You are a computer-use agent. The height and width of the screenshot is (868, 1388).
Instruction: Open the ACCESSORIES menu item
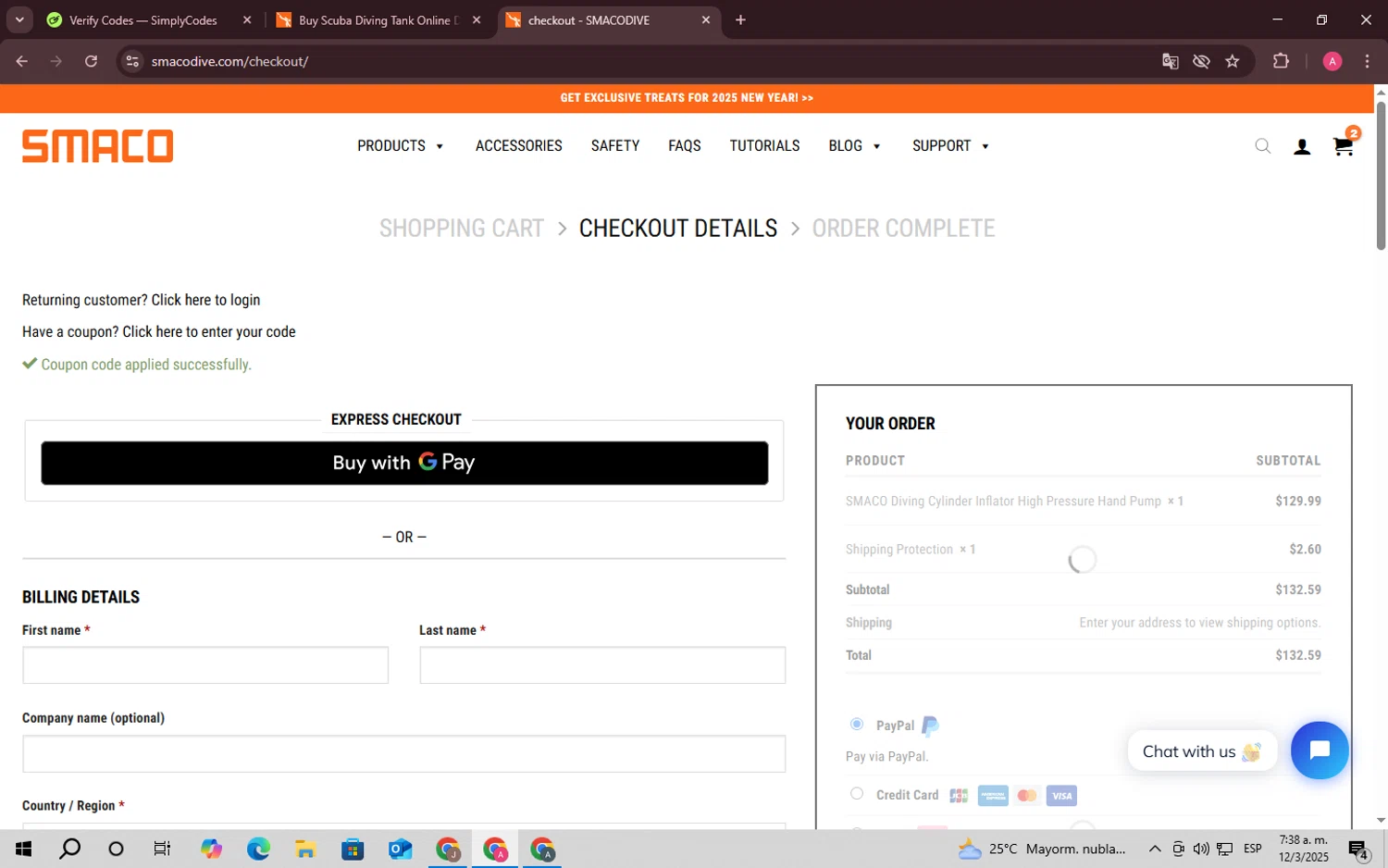[x=519, y=146]
